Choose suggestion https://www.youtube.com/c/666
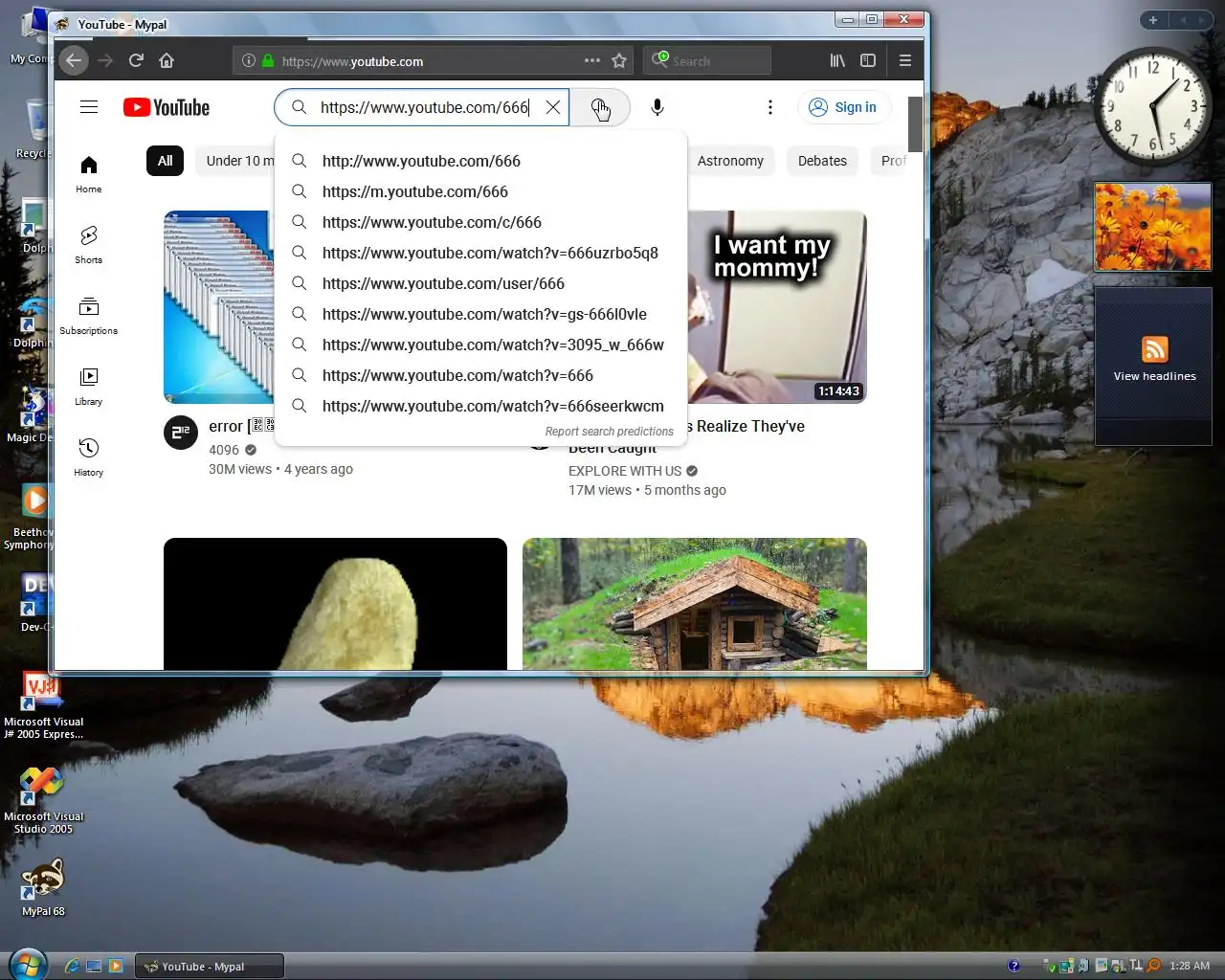 (480, 222)
